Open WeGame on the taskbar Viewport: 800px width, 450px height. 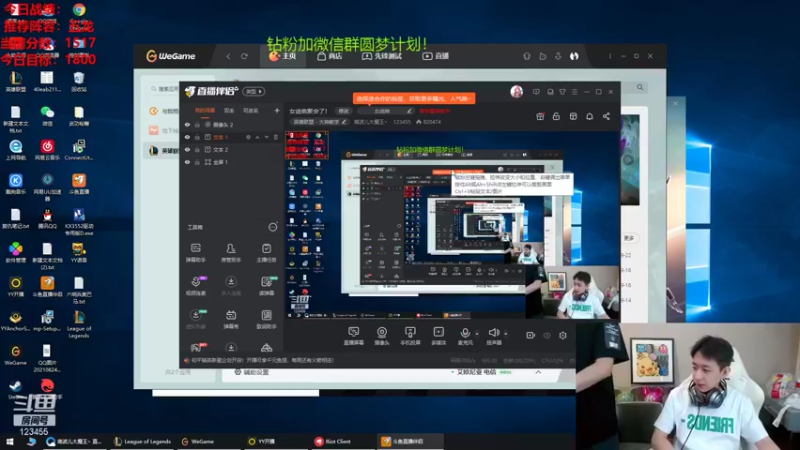[x=198, y=441]
